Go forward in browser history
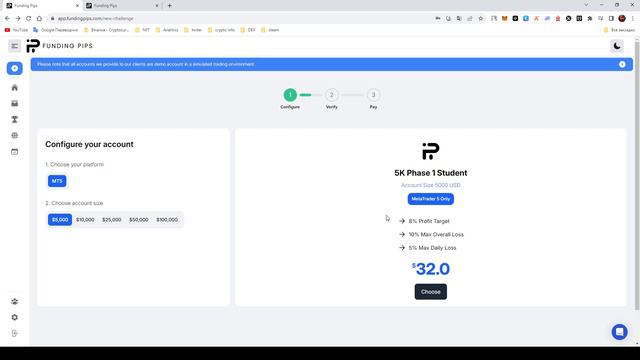The height and width of the screenshot is (360, 640). tap(18, 18)
